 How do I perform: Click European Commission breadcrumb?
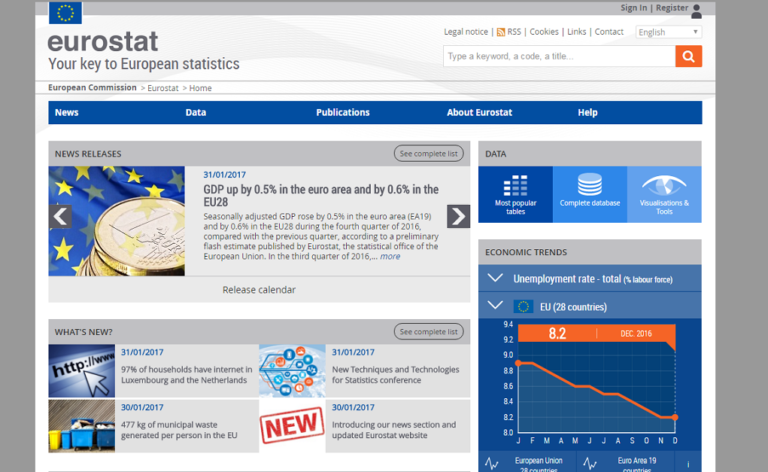pos(92,88)
